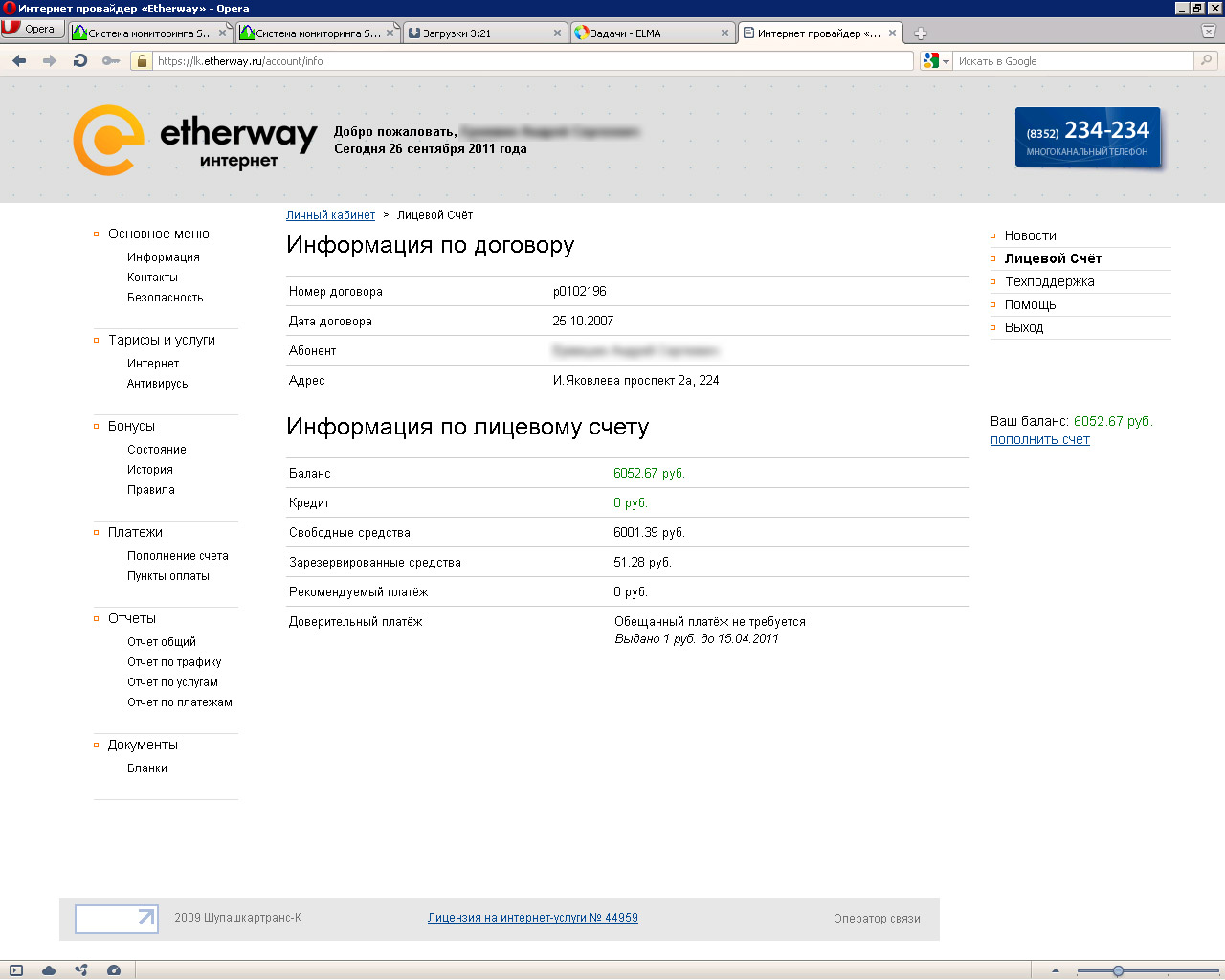Click contract number p0102196
This screenshot has width=1225, height=980.
tap(580, 292)
